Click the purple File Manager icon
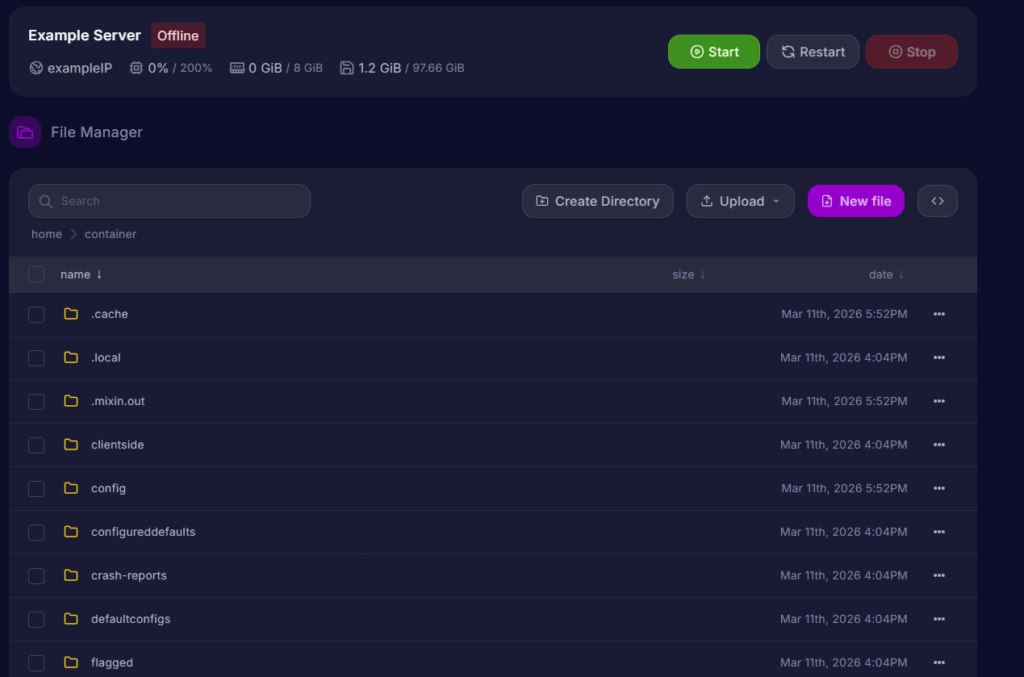The height and width of the screenshot is (677, 1024). (24, 131)
